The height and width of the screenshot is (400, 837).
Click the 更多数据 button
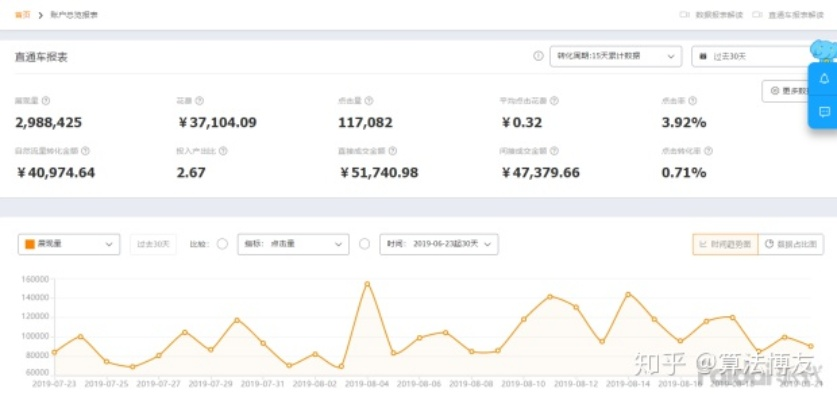point(787,91)
